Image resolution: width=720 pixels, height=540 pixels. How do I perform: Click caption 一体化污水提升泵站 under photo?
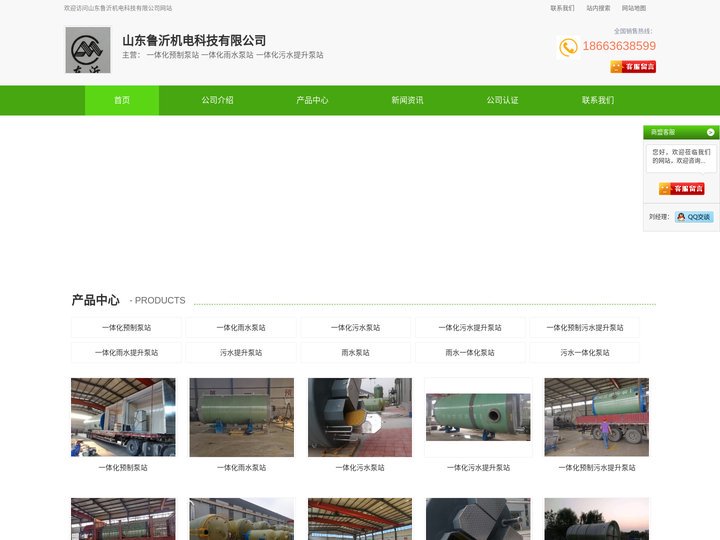(x=478, y=467)
